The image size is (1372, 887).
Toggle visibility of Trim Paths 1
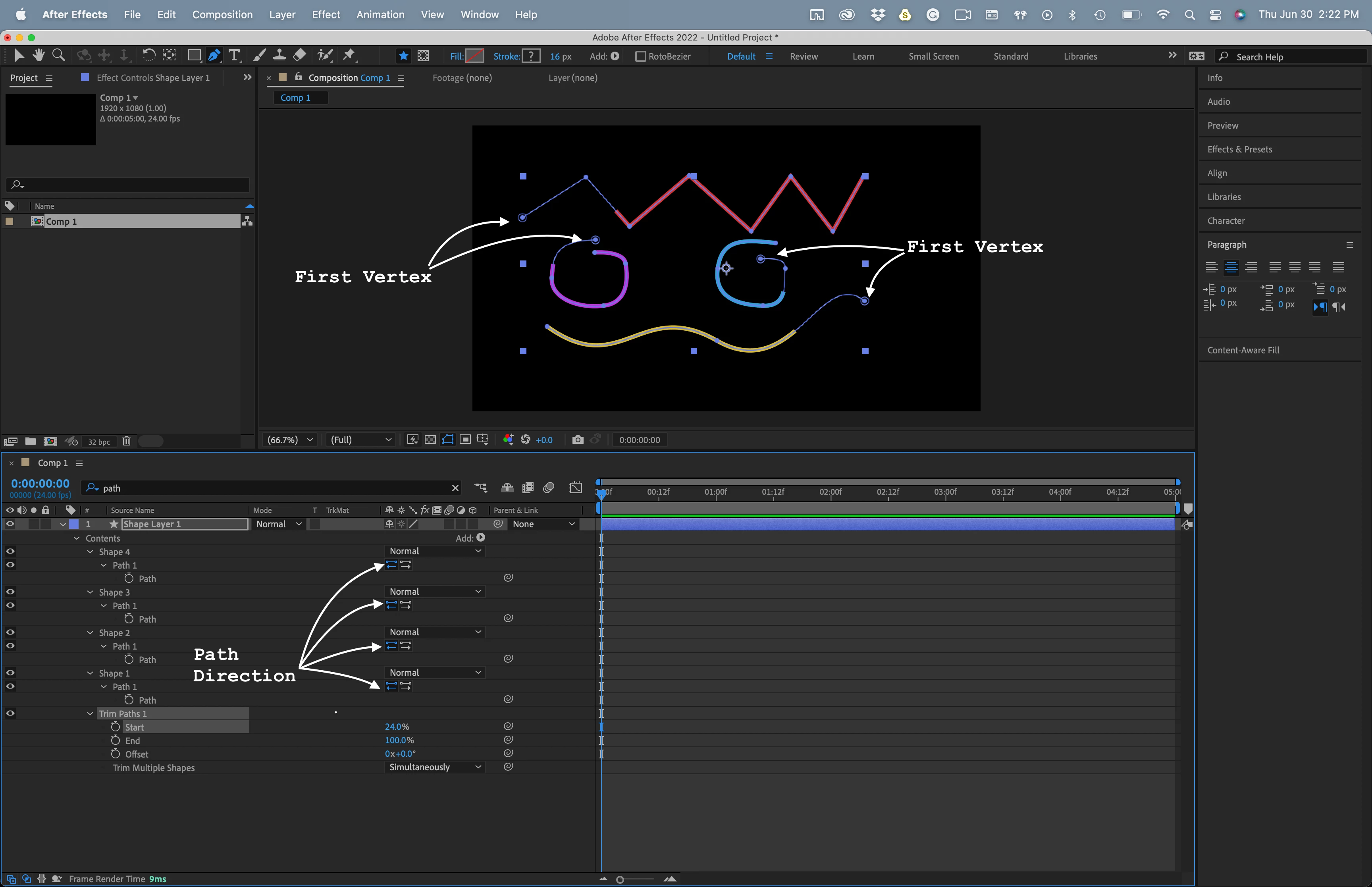click(10, 713)
